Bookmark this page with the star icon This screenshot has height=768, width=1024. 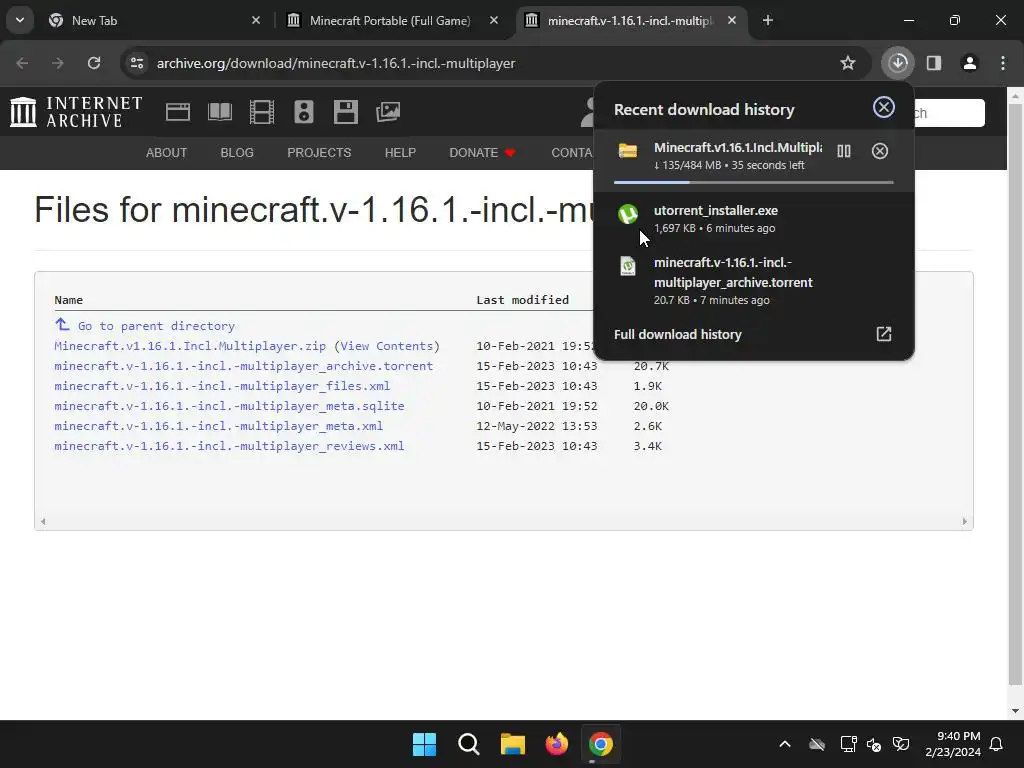[x=848, y=63]
